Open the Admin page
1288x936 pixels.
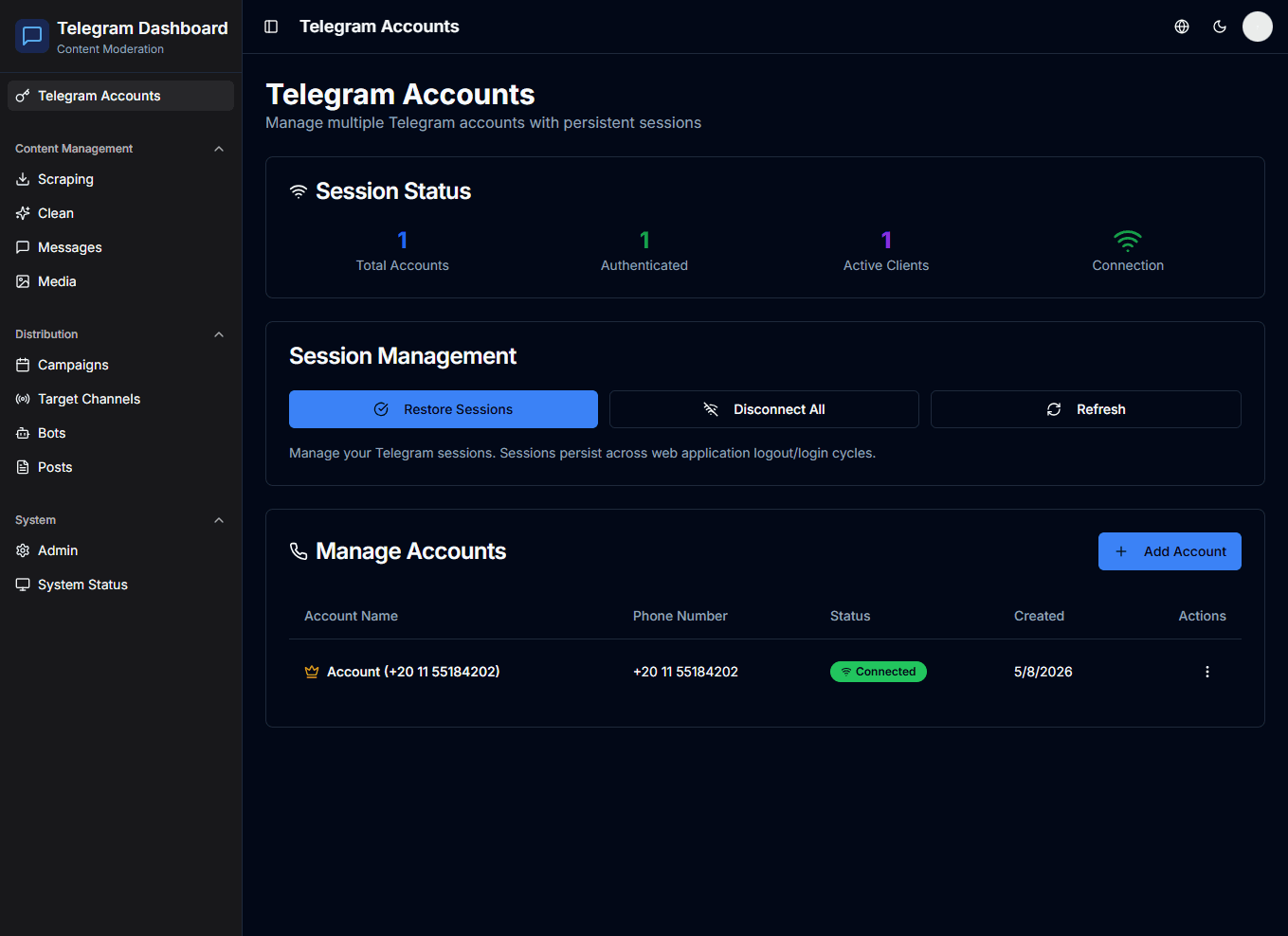click(120, 550)
